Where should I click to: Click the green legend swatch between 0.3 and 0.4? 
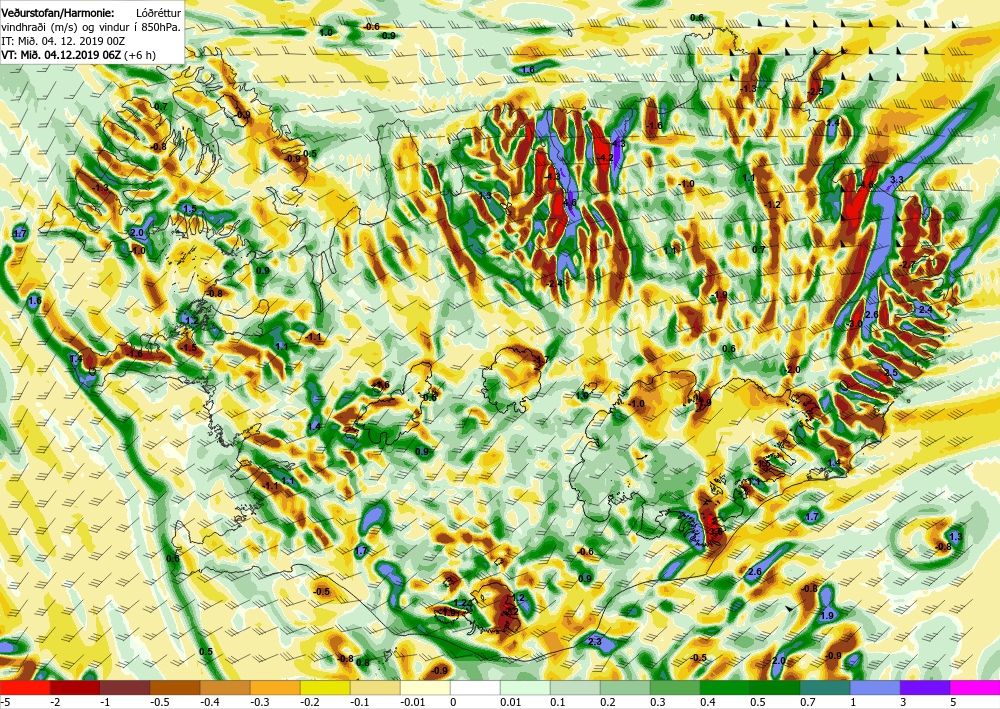[x=675, y=687]
